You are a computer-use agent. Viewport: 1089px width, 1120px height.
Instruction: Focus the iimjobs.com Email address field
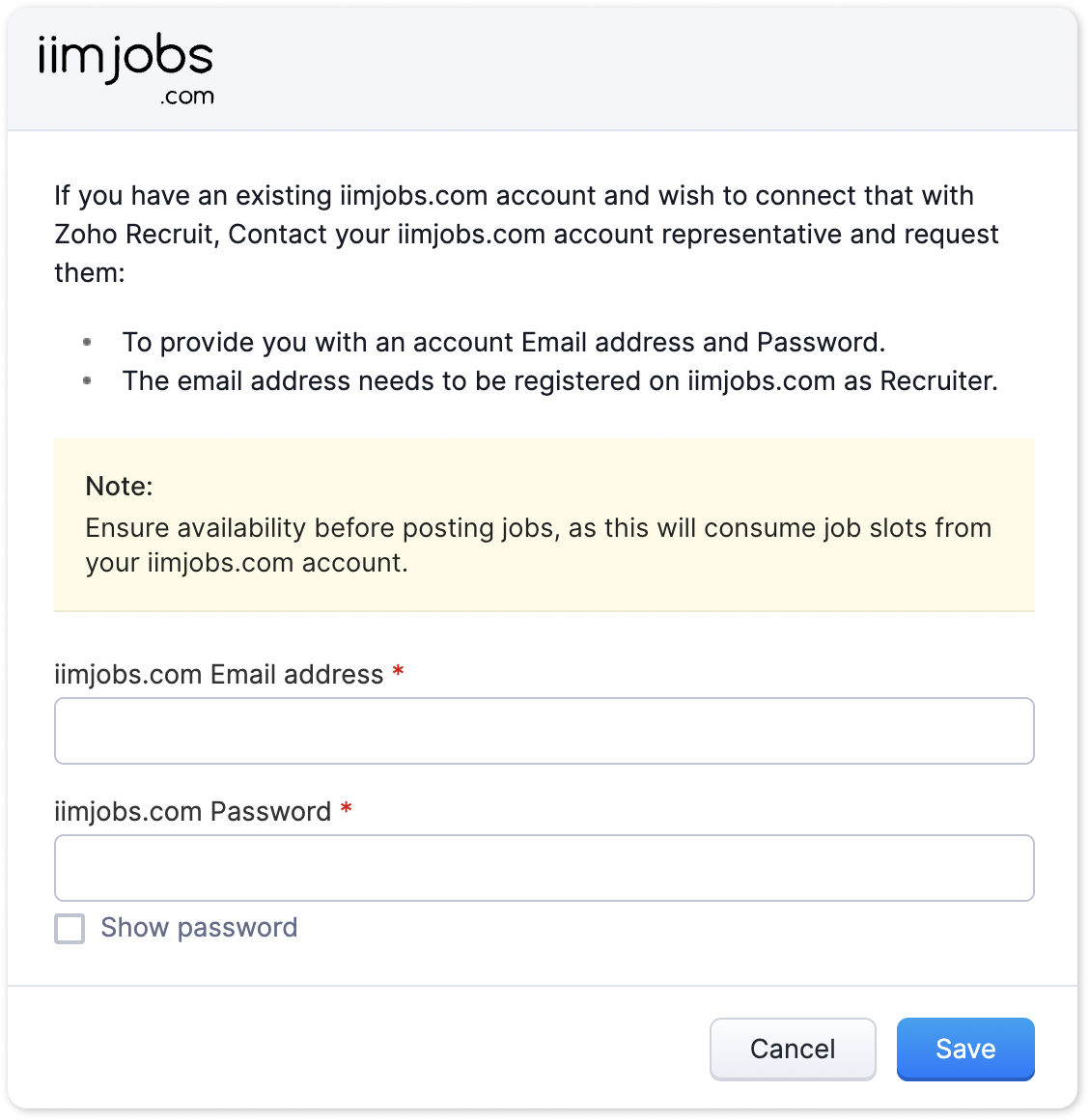pos(544,731)
